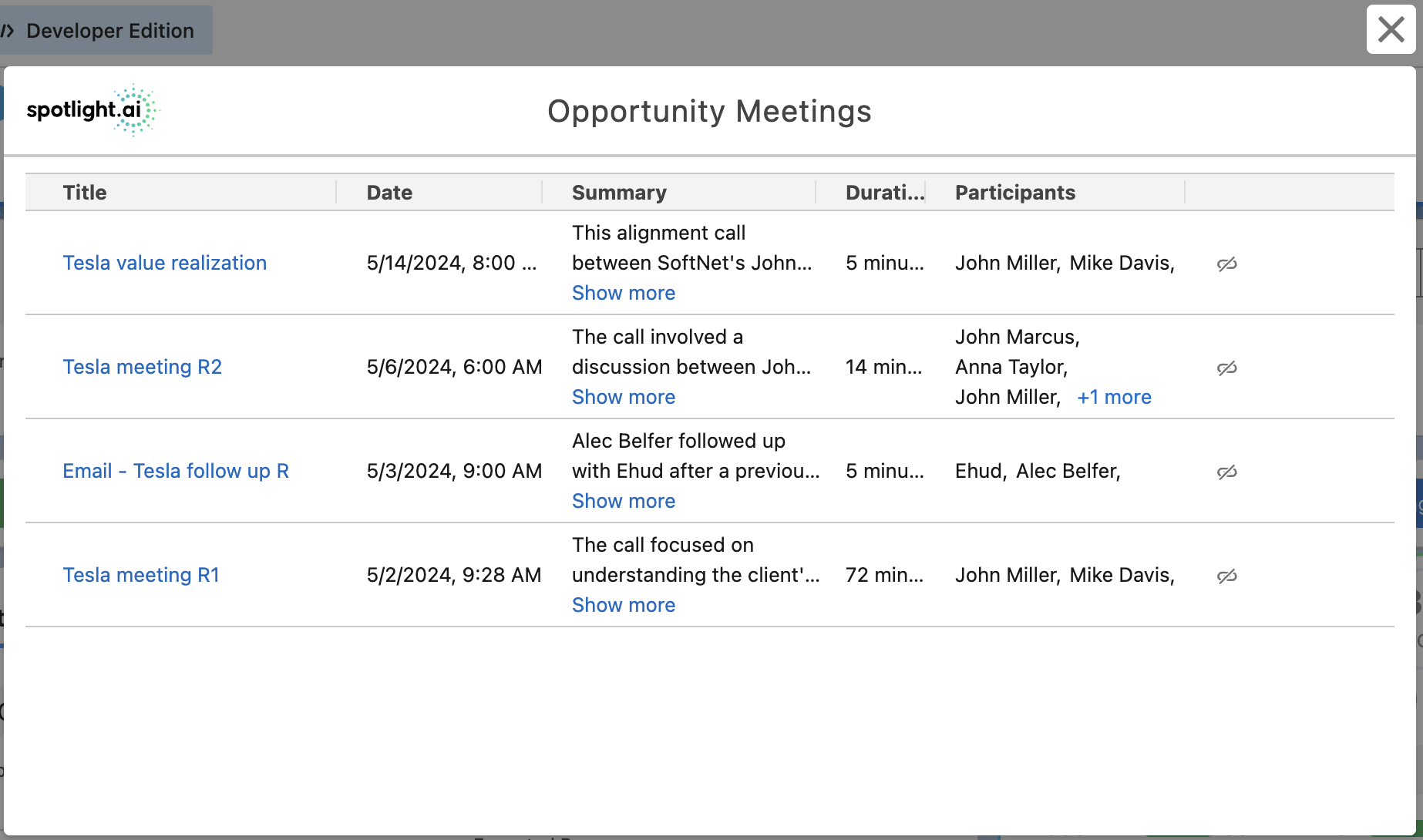Toggle visibility for Tesla meeting R2
Viewport: 1423px width, 840px height.
click(x=1227, y=368)
